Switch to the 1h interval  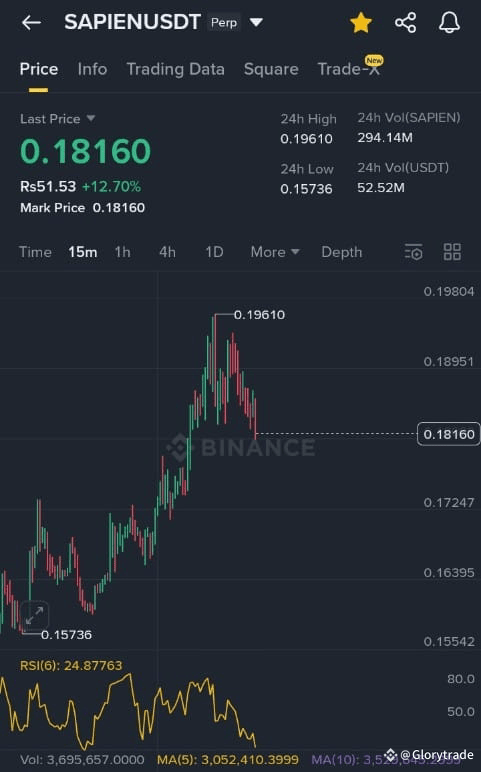123,252
